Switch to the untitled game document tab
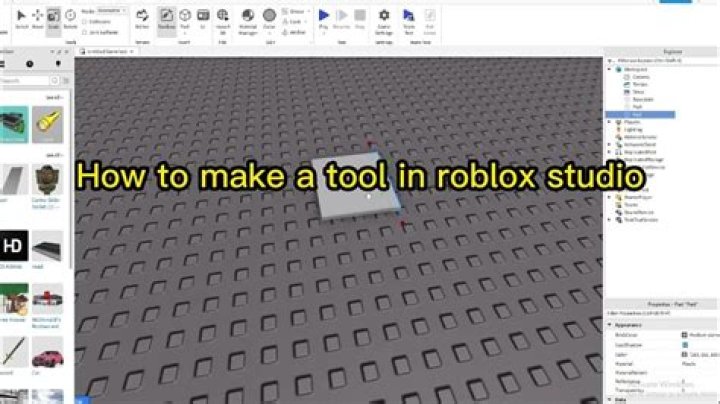The image size is (720, 404). coord(107,51)
